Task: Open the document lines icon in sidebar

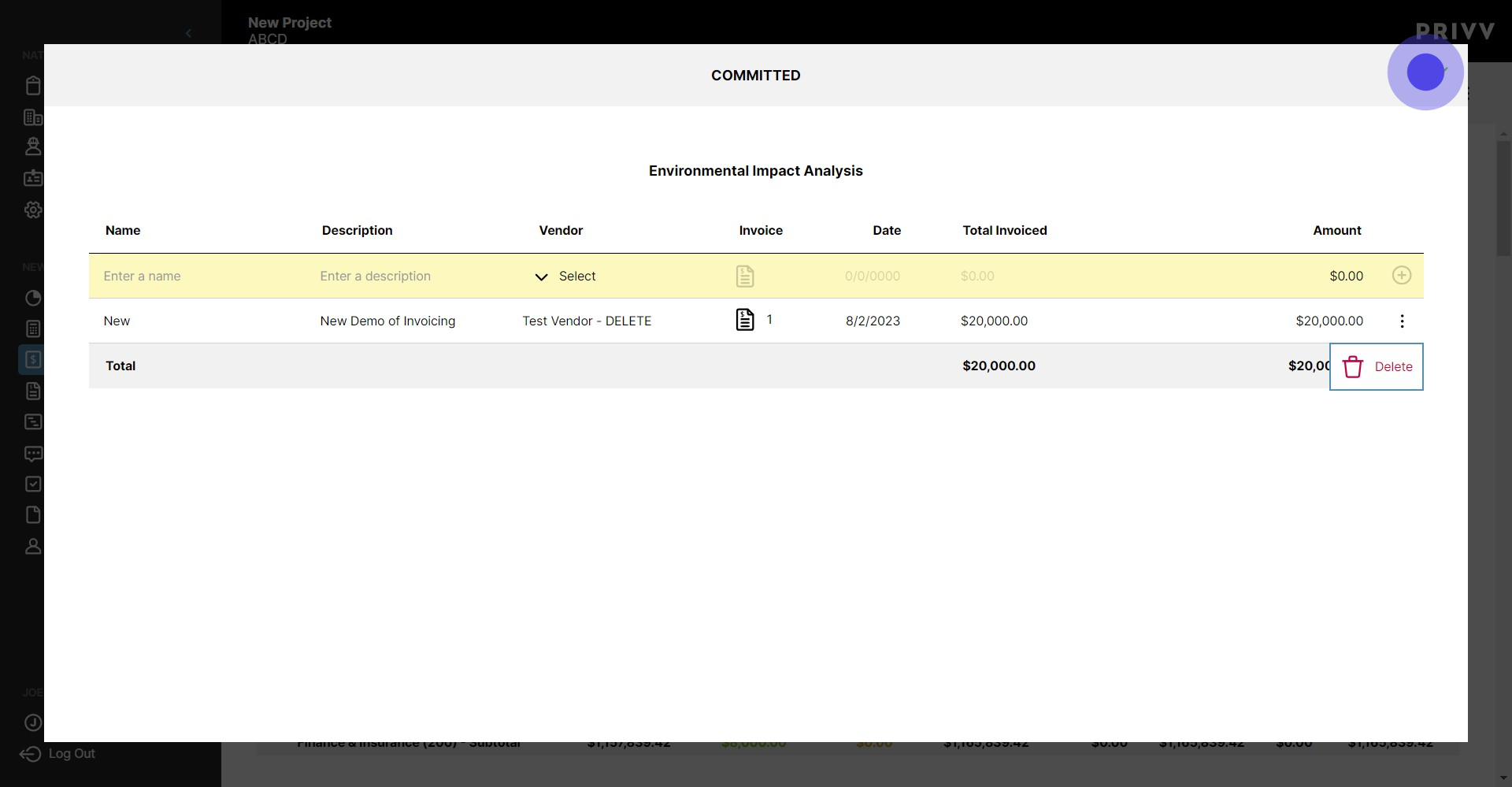Action: point(33,391)
